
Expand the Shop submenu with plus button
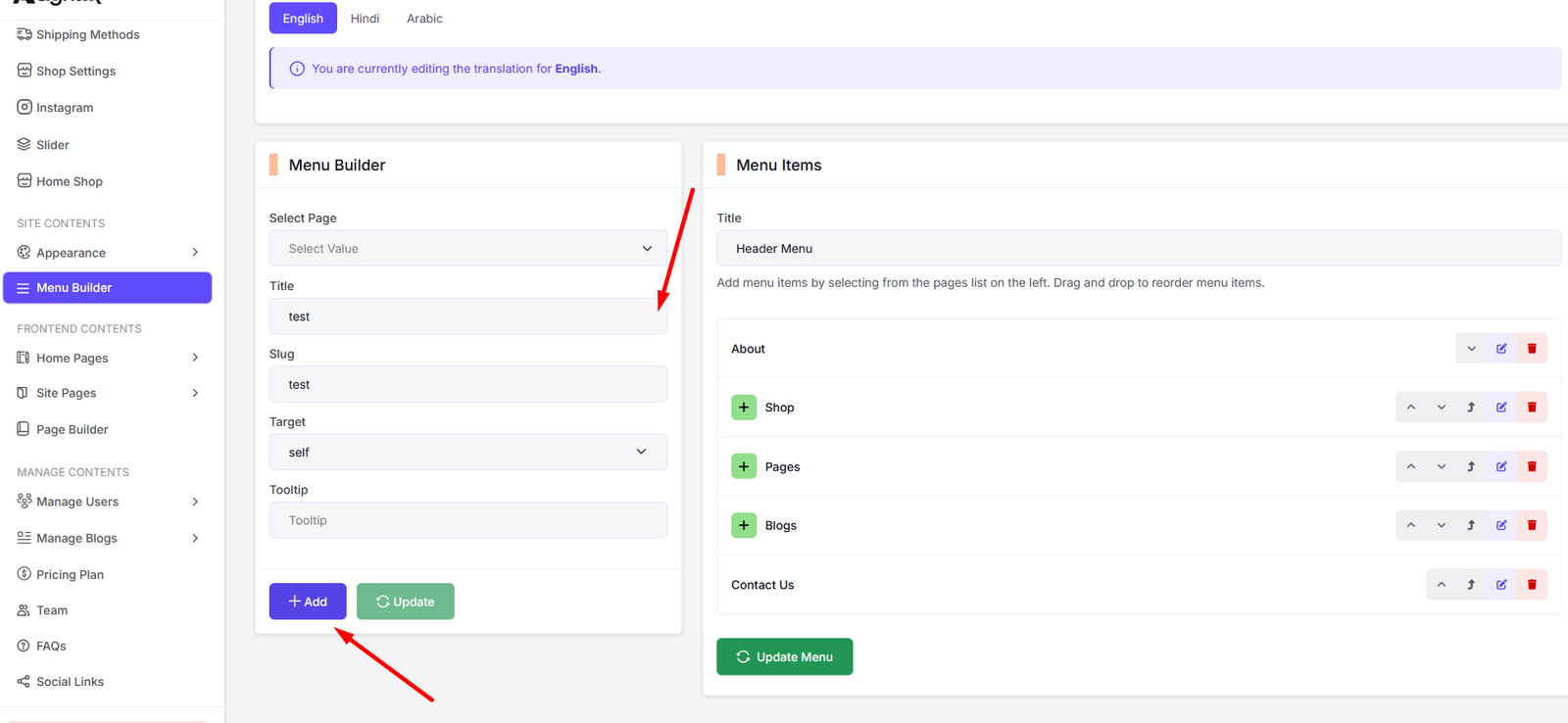(x=744, y=408)
